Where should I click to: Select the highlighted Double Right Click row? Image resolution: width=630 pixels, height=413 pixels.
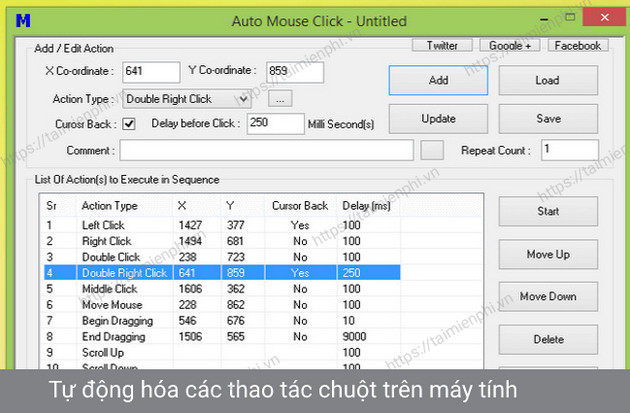tap(222, 273)
